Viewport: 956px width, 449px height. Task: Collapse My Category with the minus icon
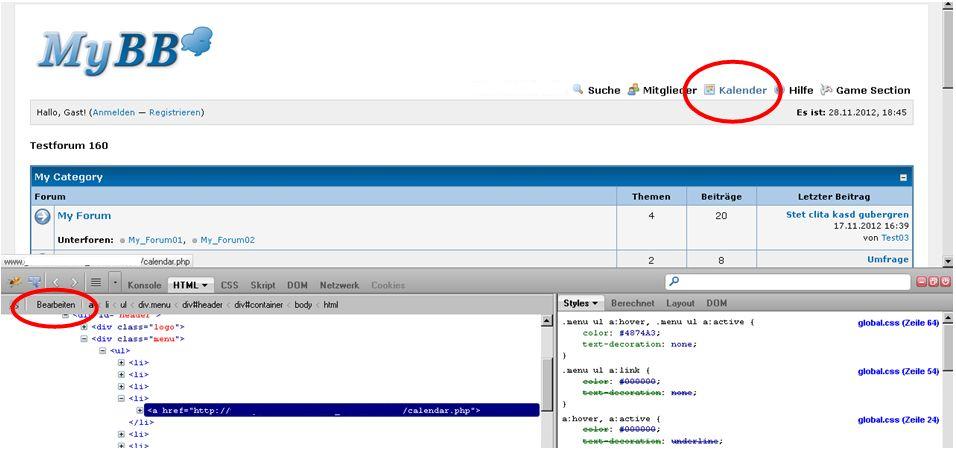(x=904, y=178)
